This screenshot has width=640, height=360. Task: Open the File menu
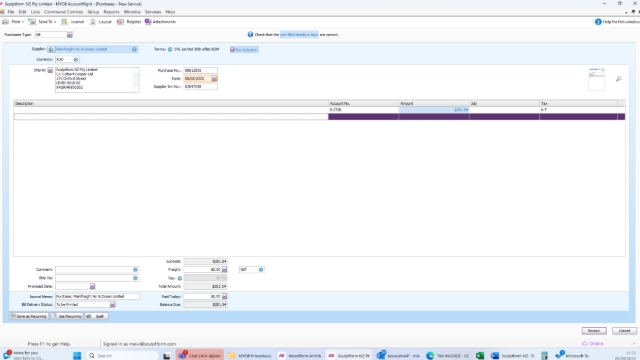click(x=11, y=12)
